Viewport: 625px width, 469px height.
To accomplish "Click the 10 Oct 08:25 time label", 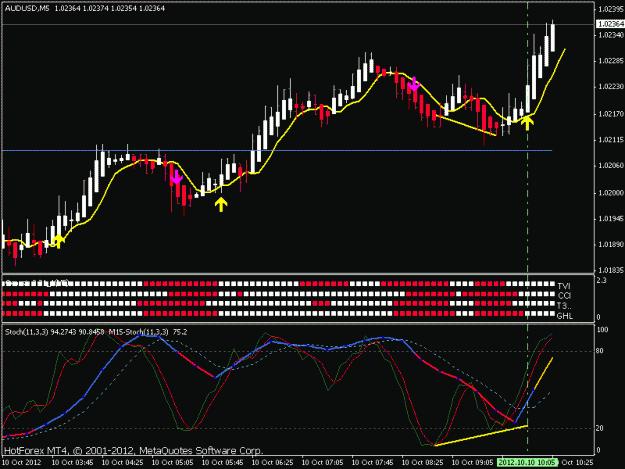I will pyautogui.click(x=423, y=463).
